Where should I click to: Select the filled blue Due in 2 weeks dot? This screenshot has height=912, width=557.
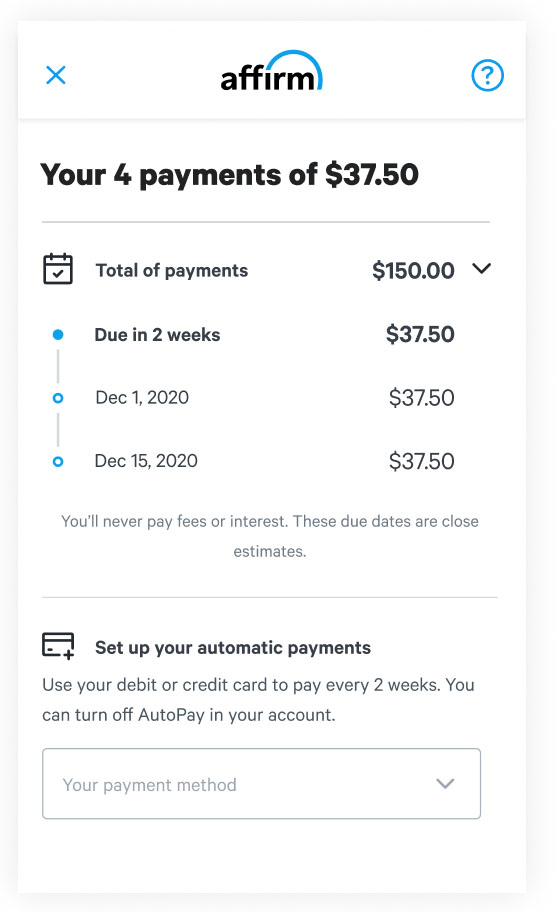coord(58,334)
